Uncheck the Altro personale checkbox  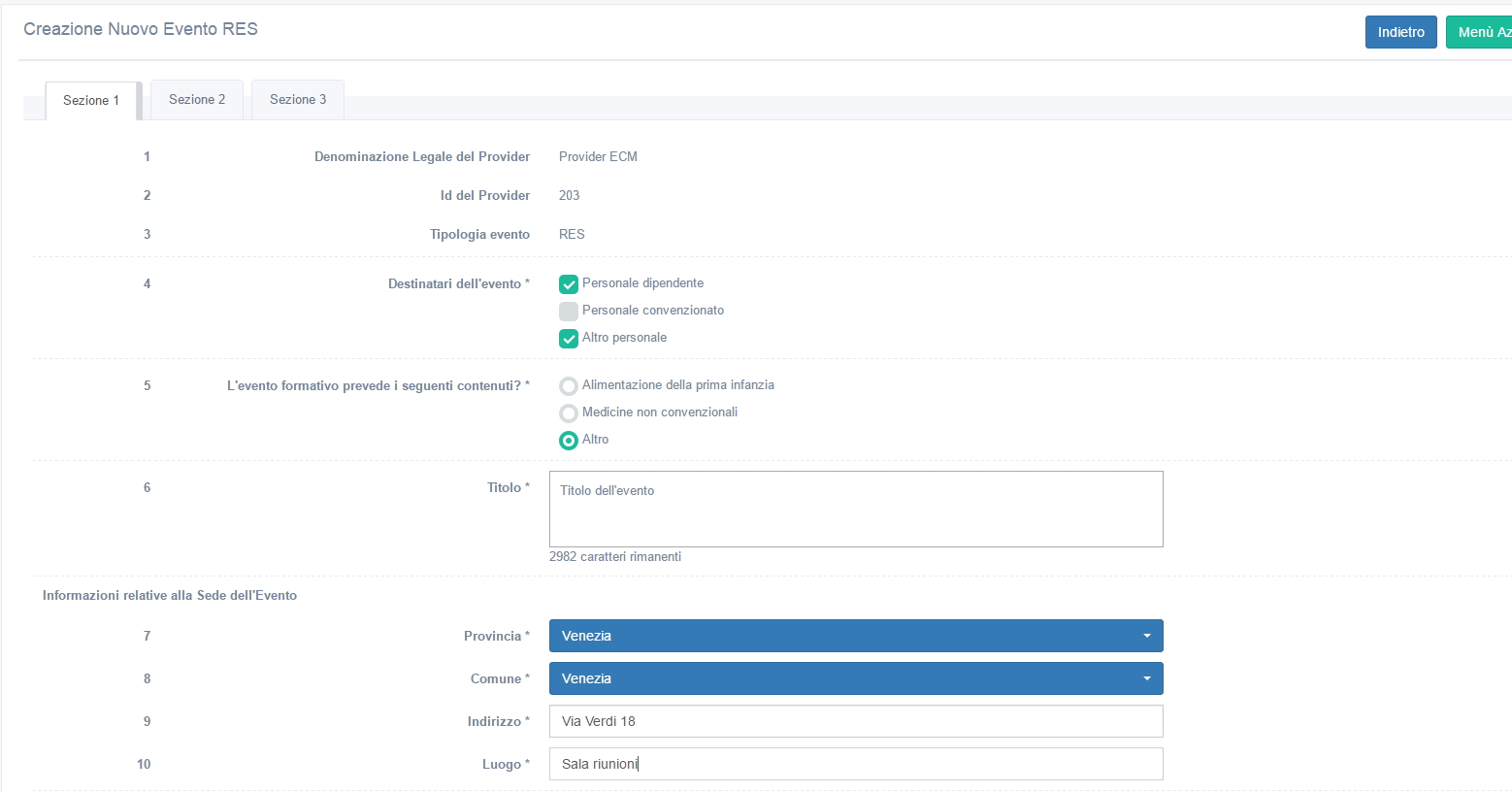pyautogui.click(x=569, y=339)
